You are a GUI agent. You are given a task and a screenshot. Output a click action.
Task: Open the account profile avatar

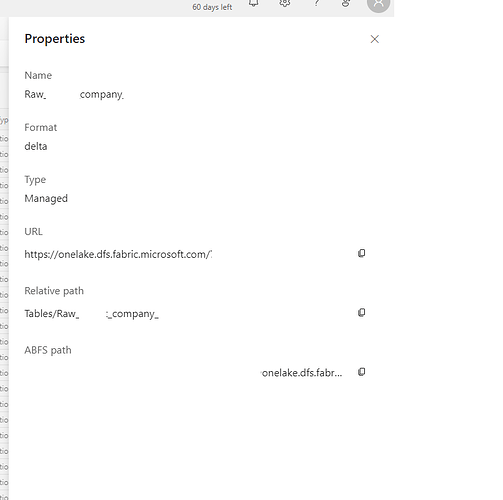pyautogui.click(x=378, y=4)
